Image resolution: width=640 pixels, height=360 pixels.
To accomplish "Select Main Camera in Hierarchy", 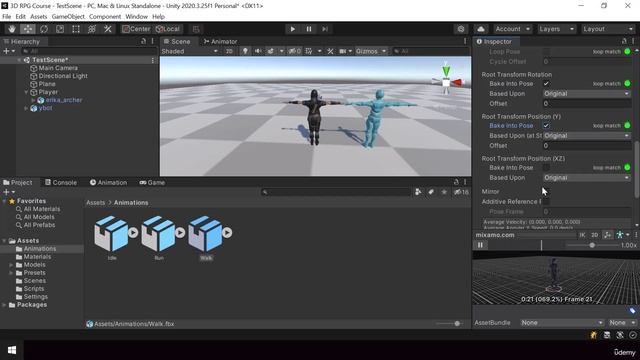I will (x=58, y=68).
